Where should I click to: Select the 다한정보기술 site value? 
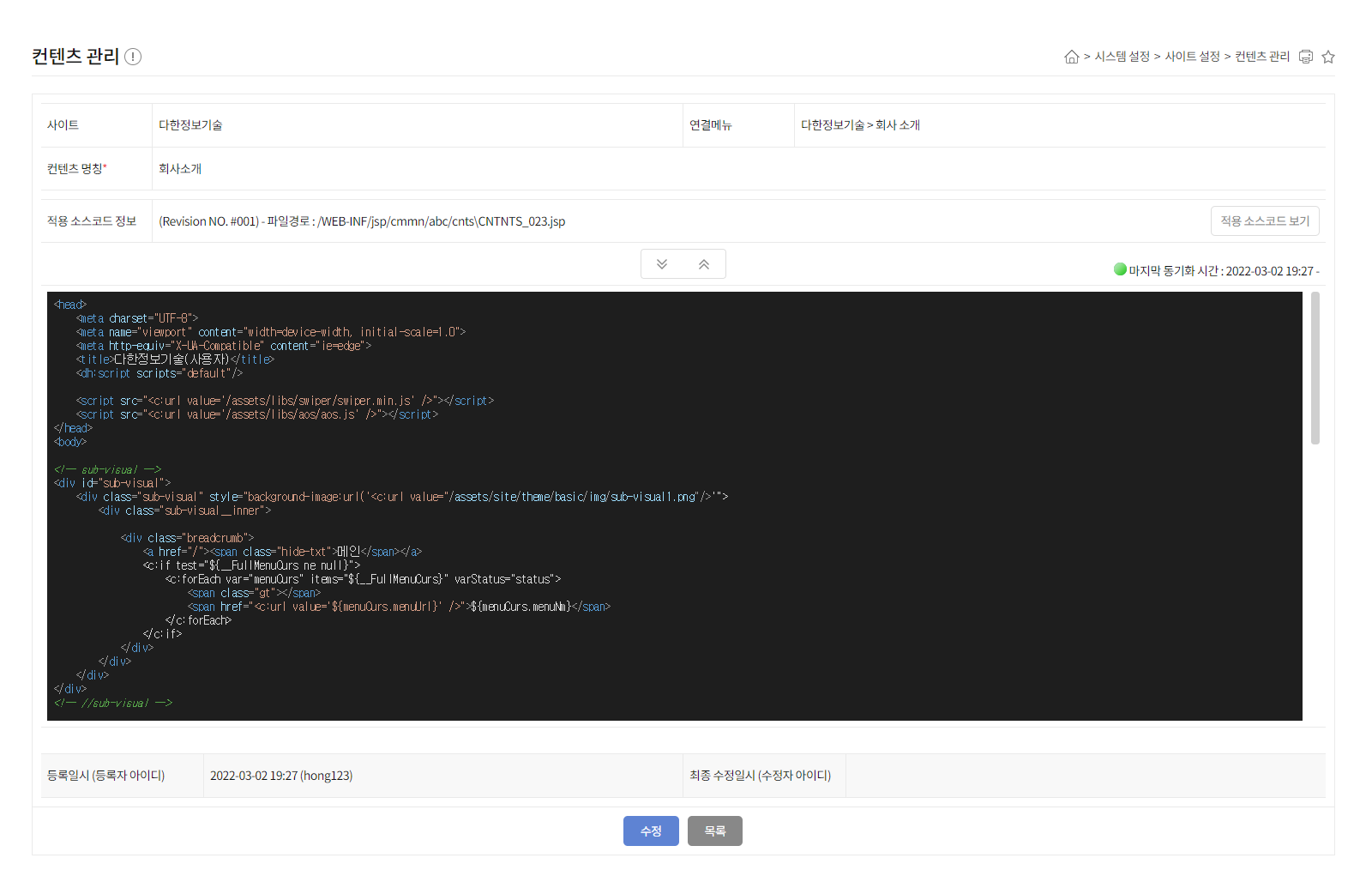[190, 125]
